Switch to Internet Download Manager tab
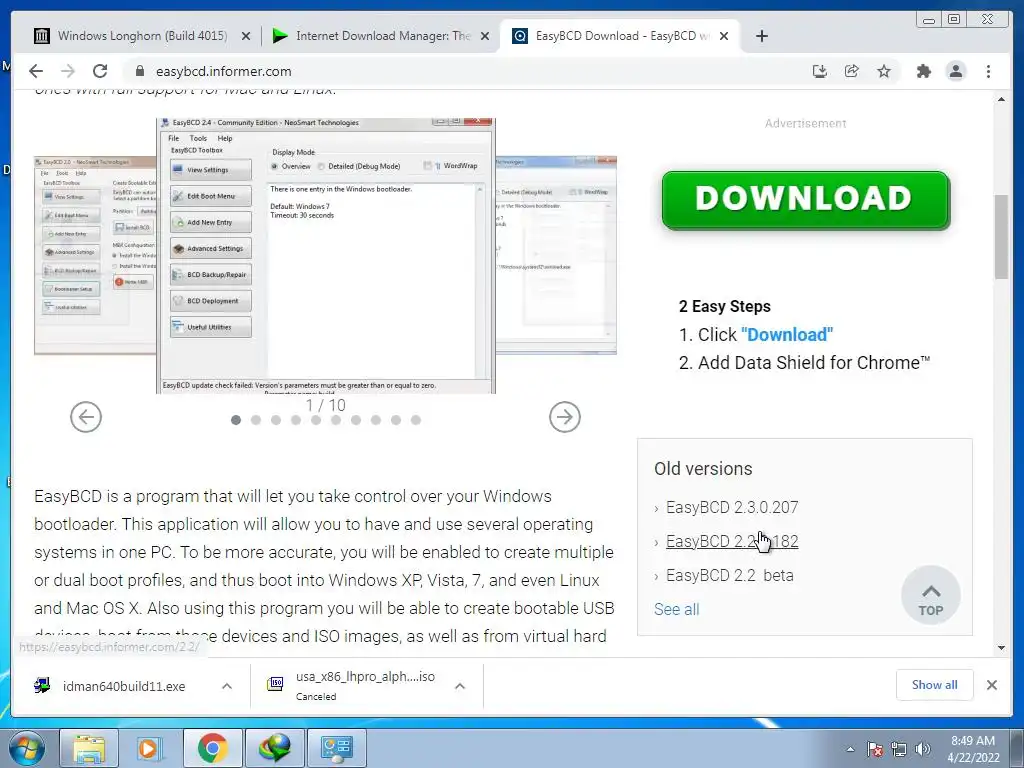The image size is (1024, 768). pos(382,36)
